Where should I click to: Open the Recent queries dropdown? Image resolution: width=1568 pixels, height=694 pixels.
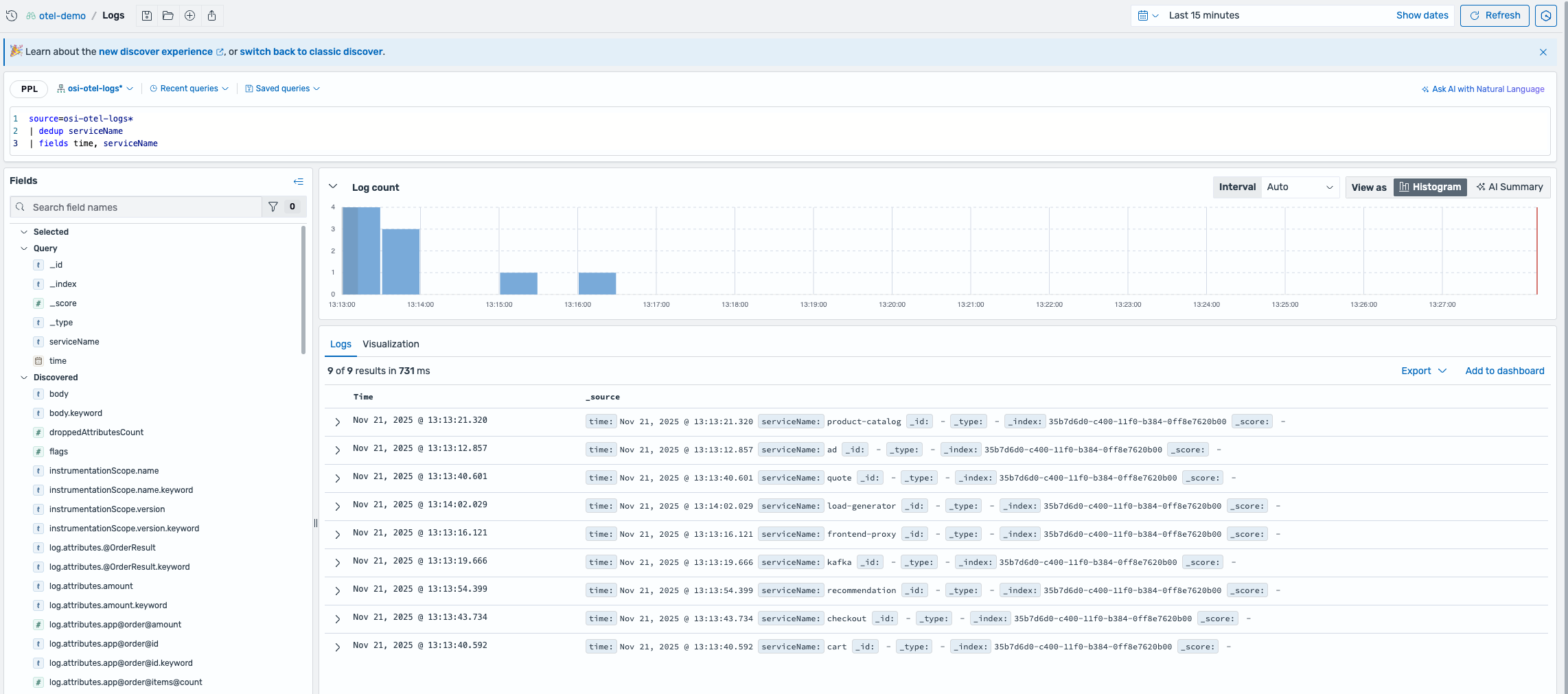pos(189,89)
